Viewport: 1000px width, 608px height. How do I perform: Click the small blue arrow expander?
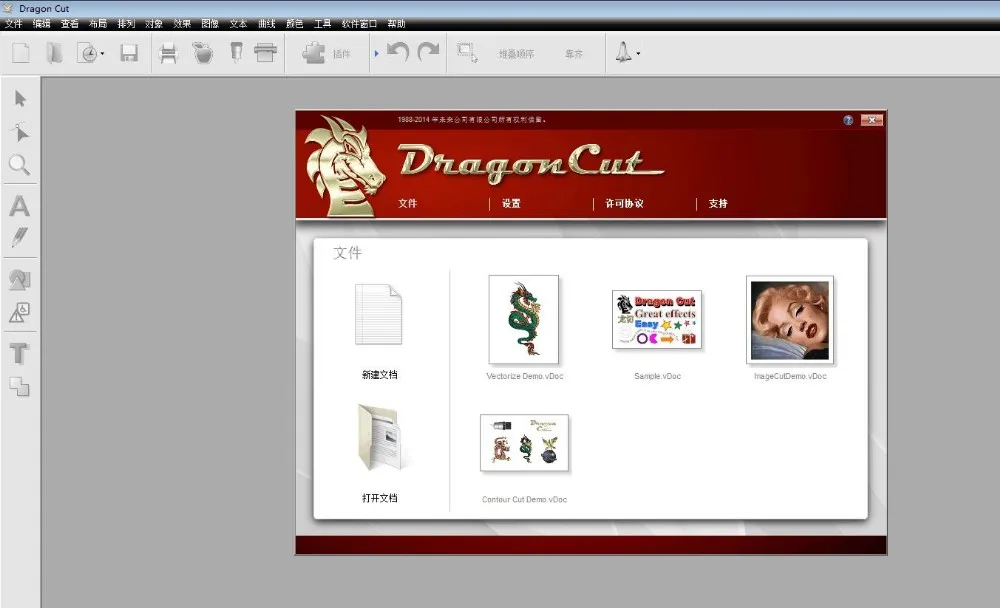pos(376,54)
